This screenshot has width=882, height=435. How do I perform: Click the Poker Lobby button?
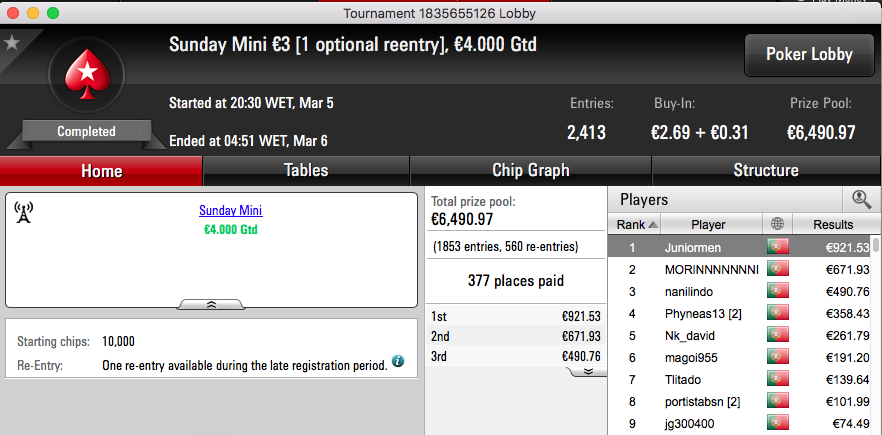point(809,55)
